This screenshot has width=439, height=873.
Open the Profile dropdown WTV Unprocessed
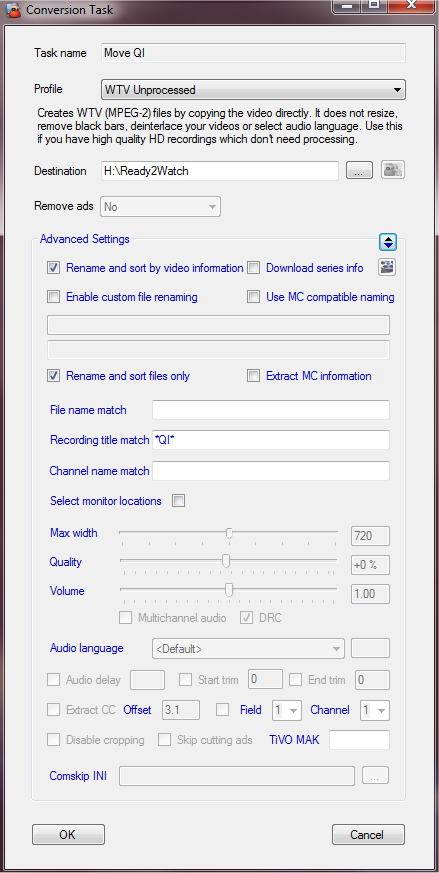(253, 90)
